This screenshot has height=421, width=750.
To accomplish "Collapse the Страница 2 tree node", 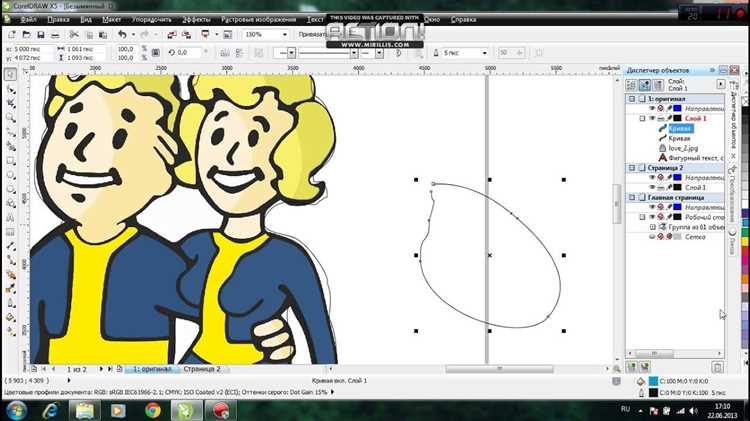I will [x=631, y=168].
